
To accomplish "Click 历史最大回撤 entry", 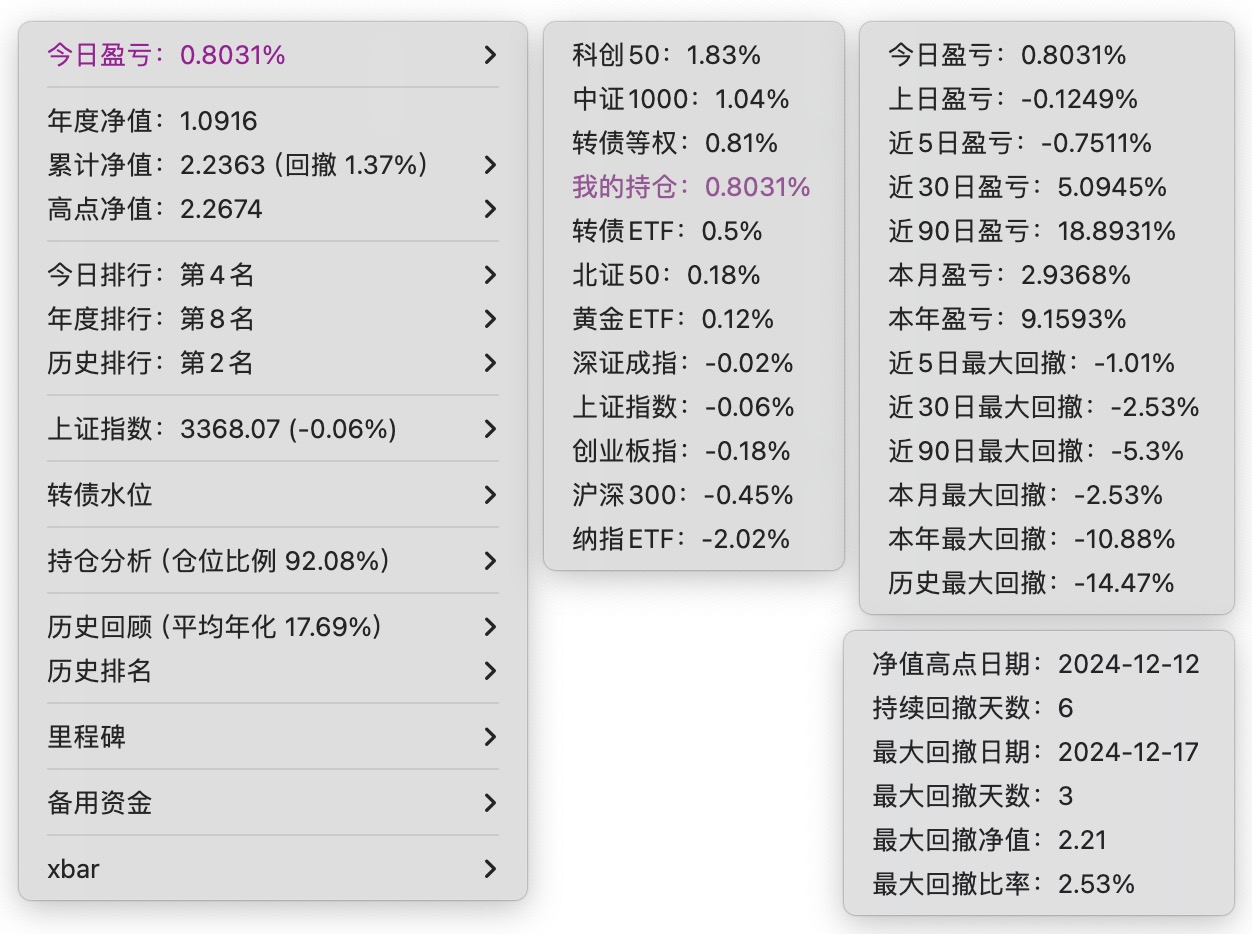I will tap(1030, 583).
